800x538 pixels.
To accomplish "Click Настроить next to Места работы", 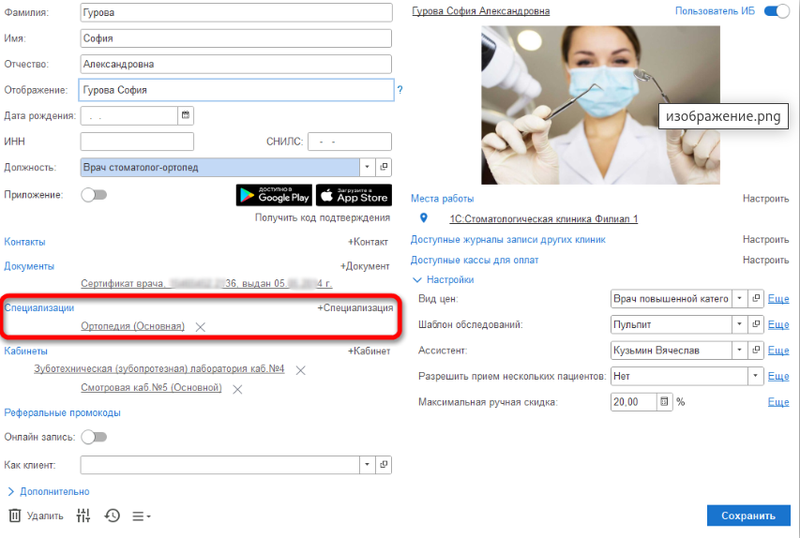I will pos(766,199).
